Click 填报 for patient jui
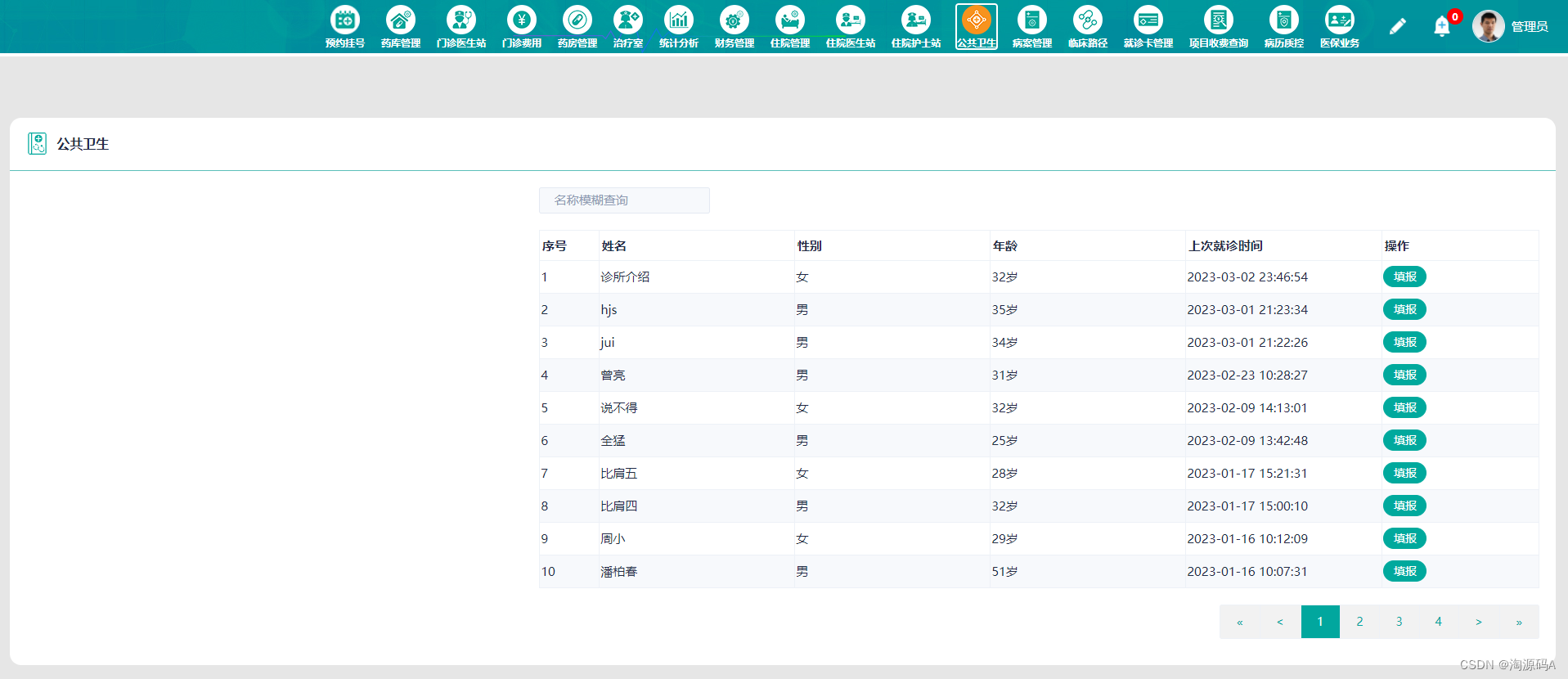 click(x=1404, y=342)
